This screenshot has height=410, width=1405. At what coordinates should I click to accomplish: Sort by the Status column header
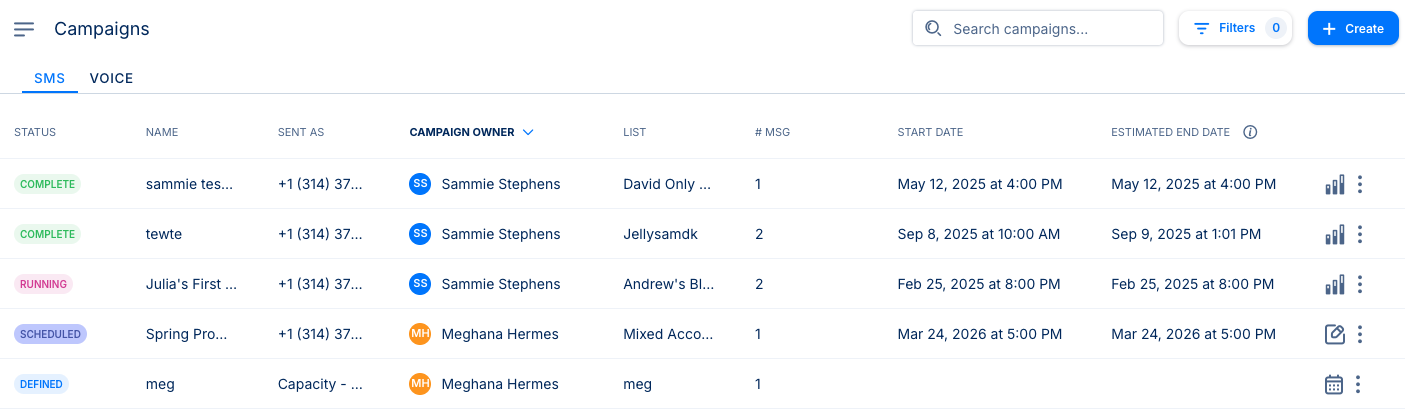(35, 132)
